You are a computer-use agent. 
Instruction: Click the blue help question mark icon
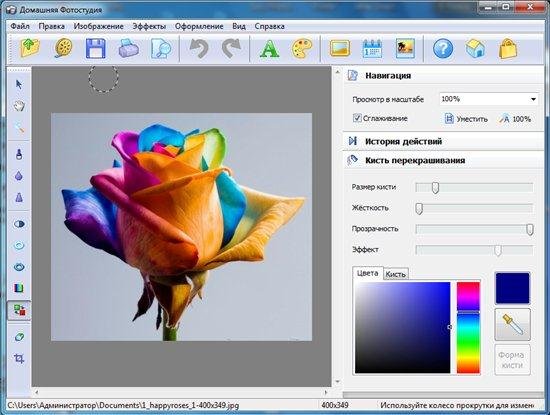pyautogui.click(x=443, y=48)
